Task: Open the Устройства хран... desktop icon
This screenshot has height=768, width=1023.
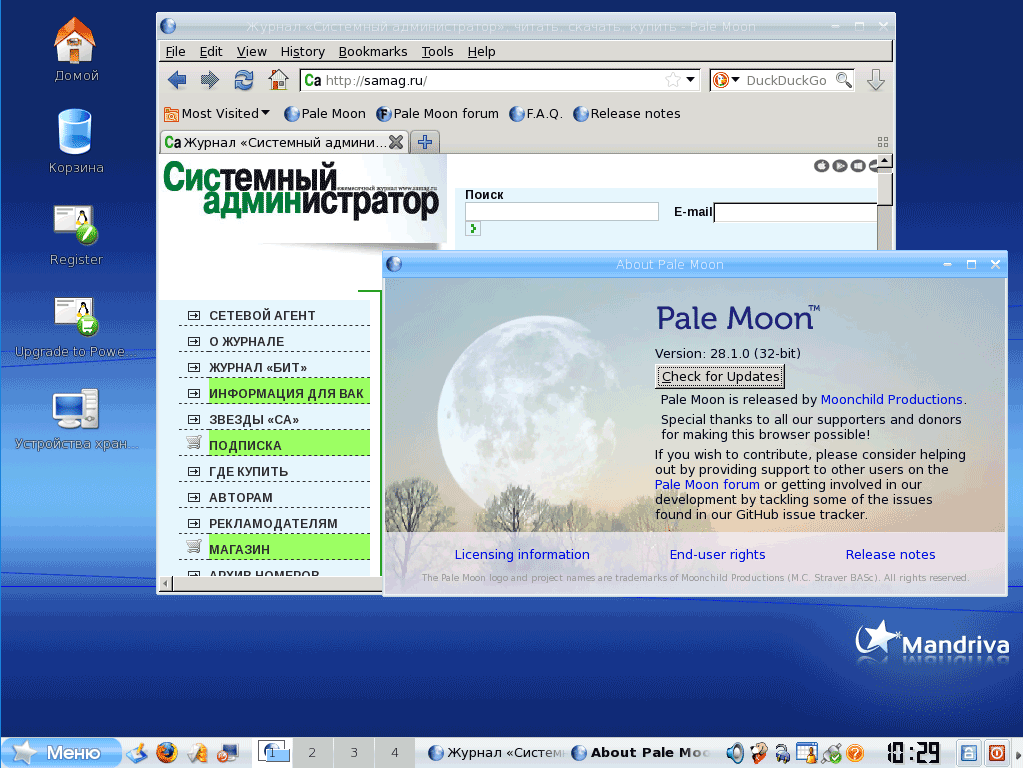Action: tap(76, 419)
